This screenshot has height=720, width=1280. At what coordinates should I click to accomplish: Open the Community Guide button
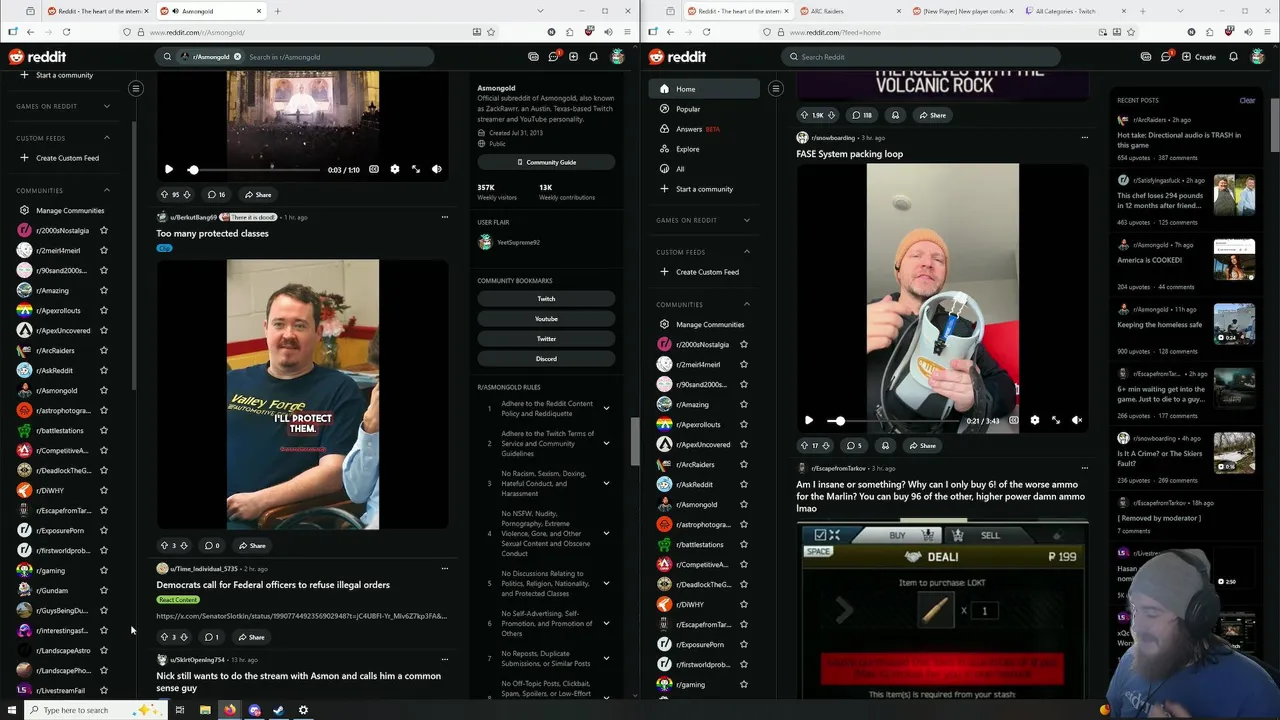click(x=546, y=162)
